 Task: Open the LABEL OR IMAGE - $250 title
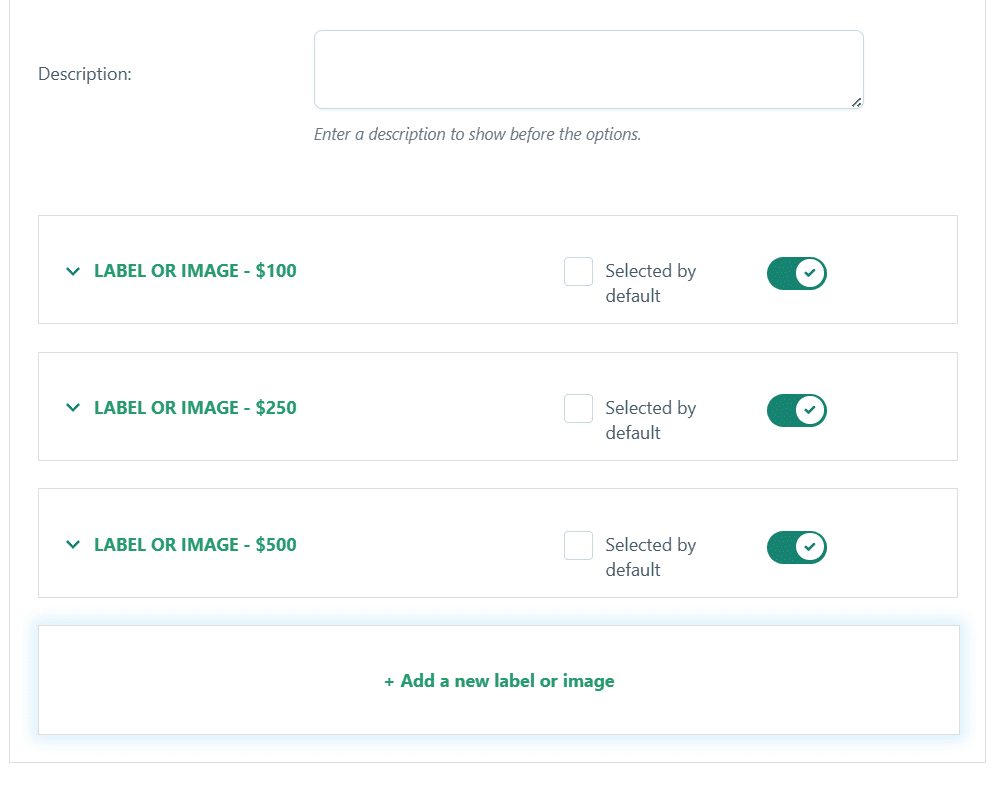(x=195, y=408)
